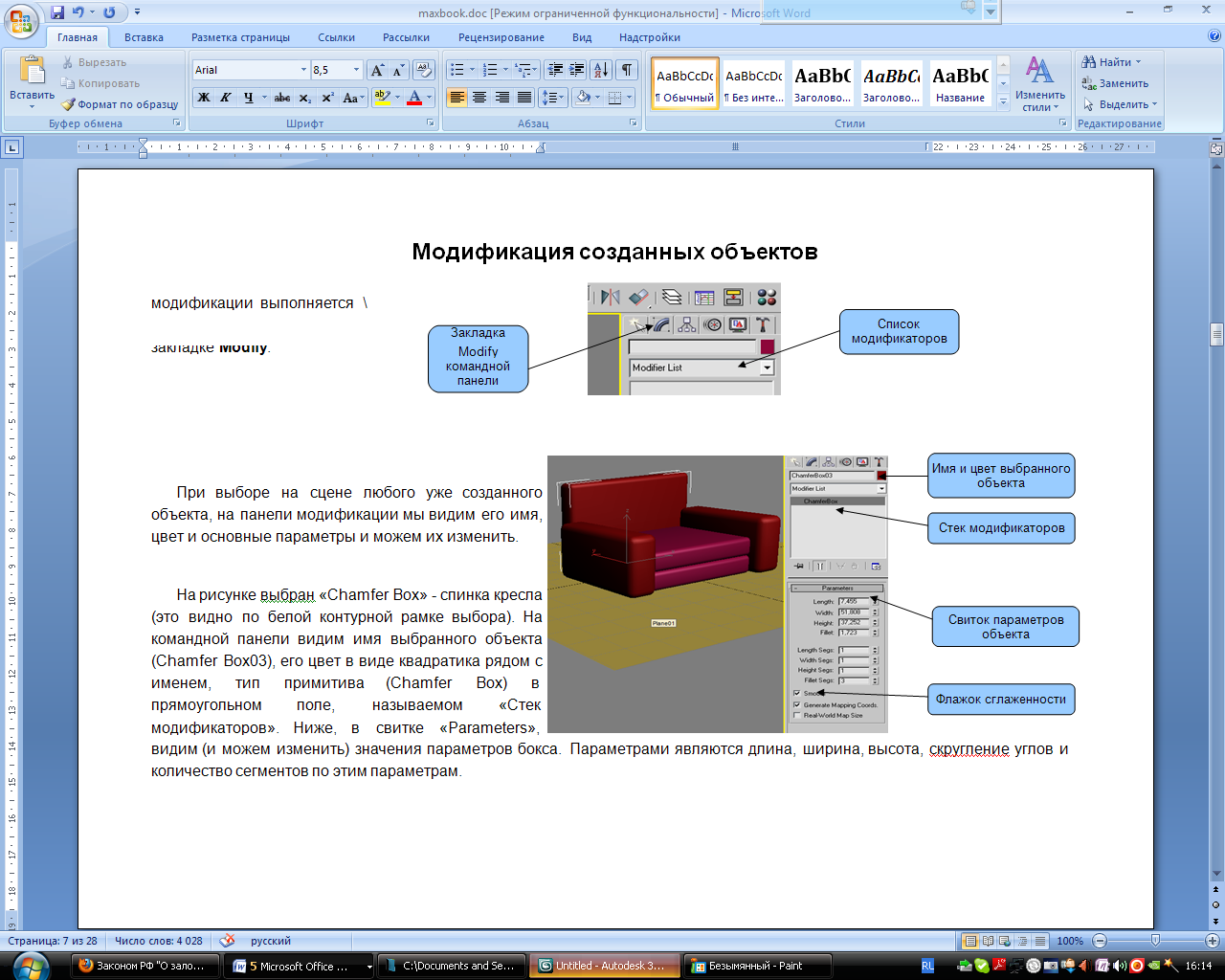This screenshot has height=980, width=1225.
Task: Open the Рецензирование tab
Action: [x=501, y=37]
